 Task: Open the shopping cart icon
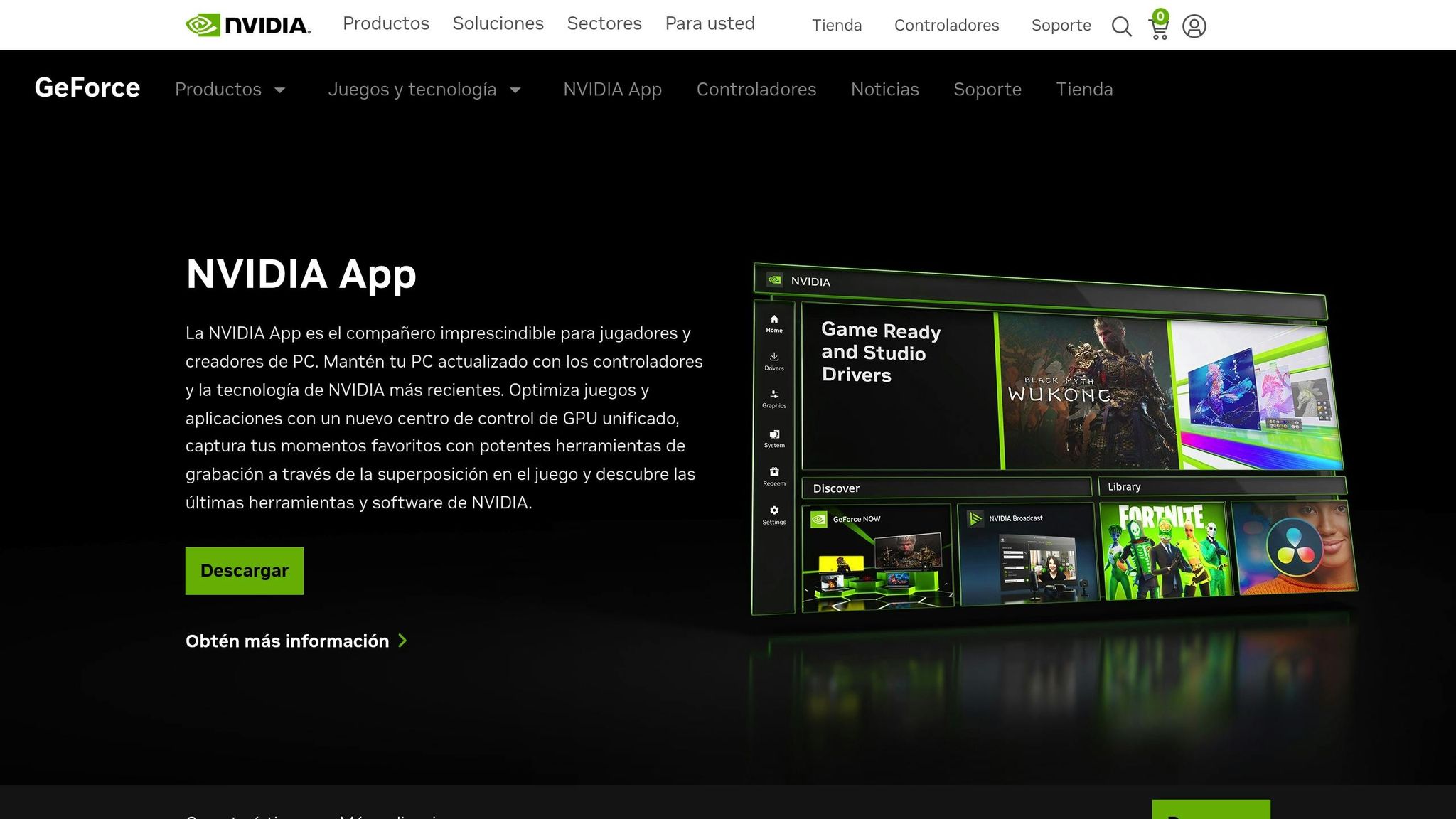tap(1159, 25)
